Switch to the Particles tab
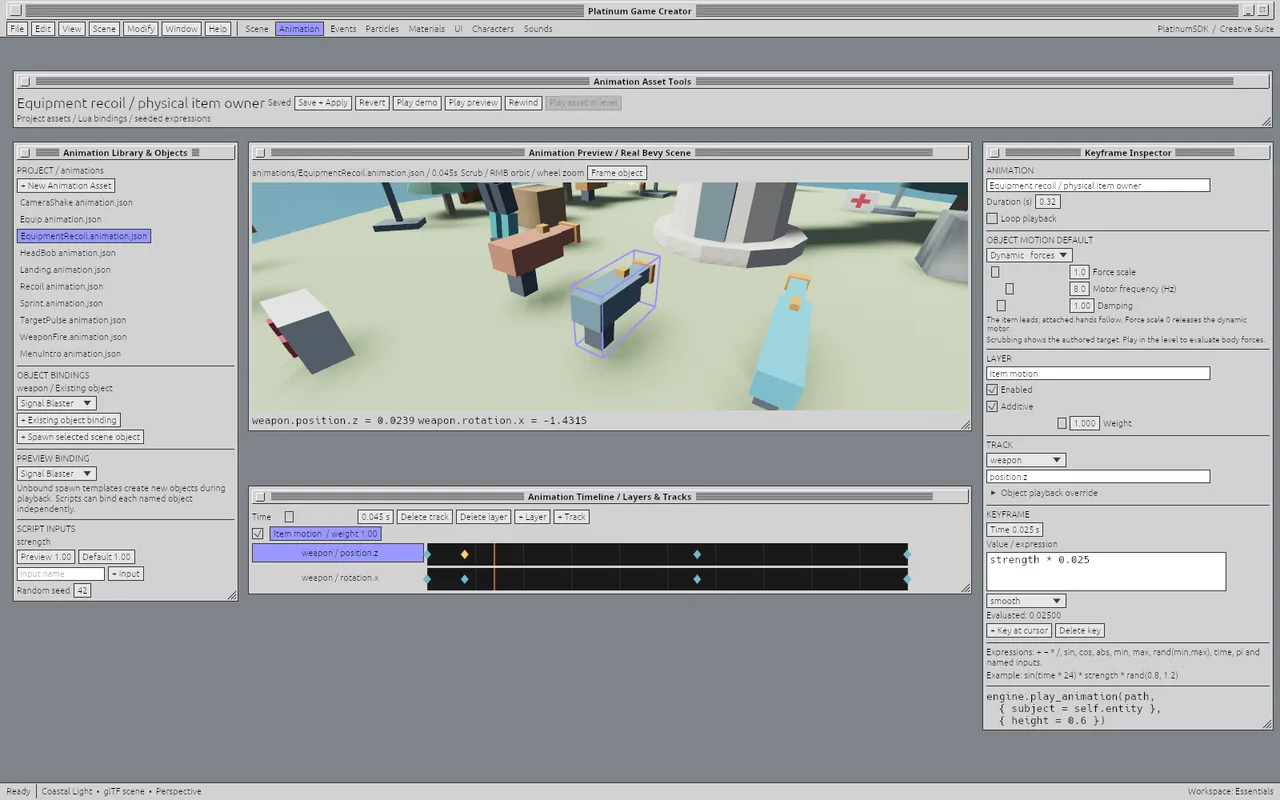This screenshot has height=800, width=1280. [383, 29]
